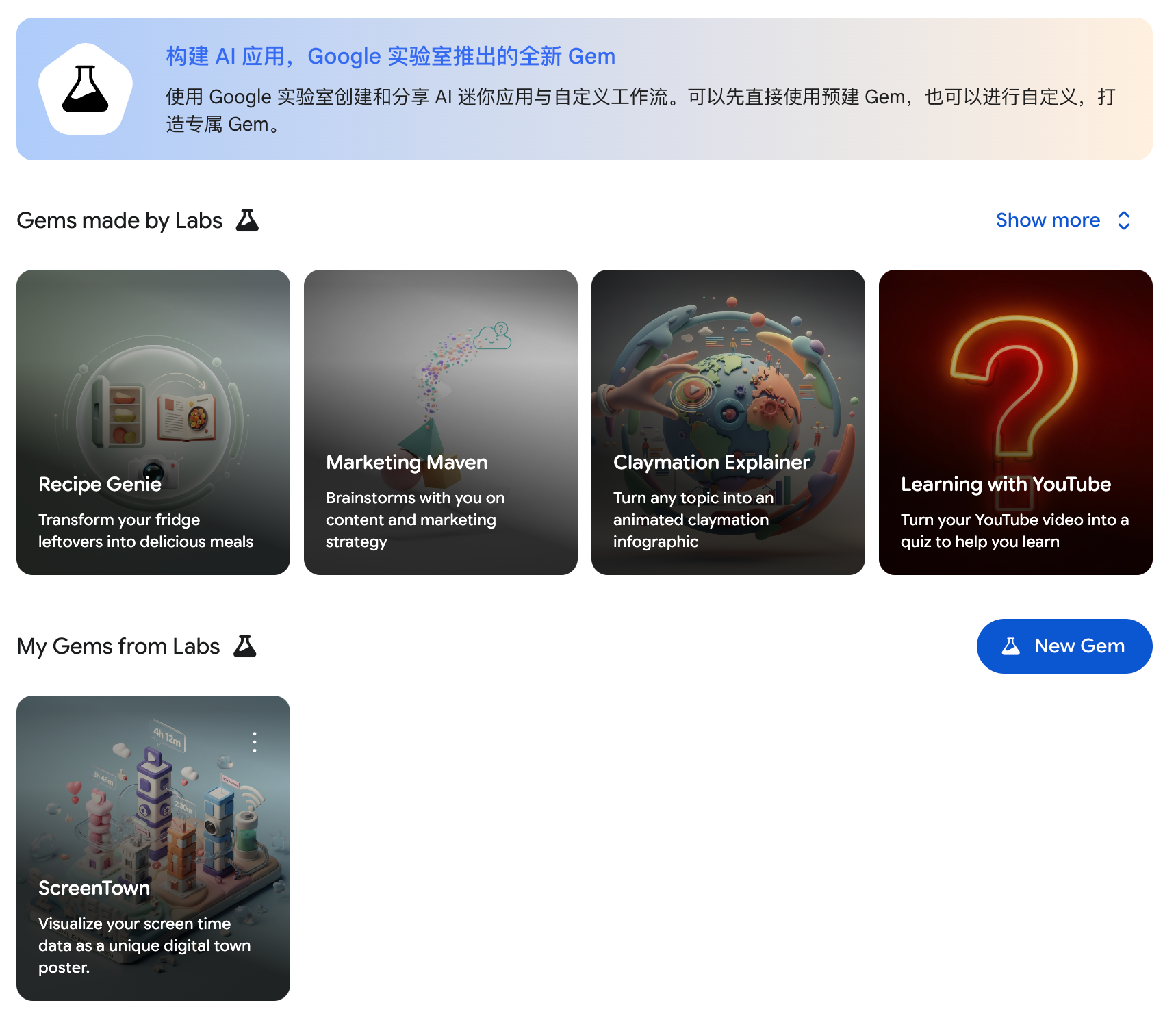Viewport: 1176px width, 1031px height.
Task: Open the Recipe Genie gem card
Action: tap(153, 422)
